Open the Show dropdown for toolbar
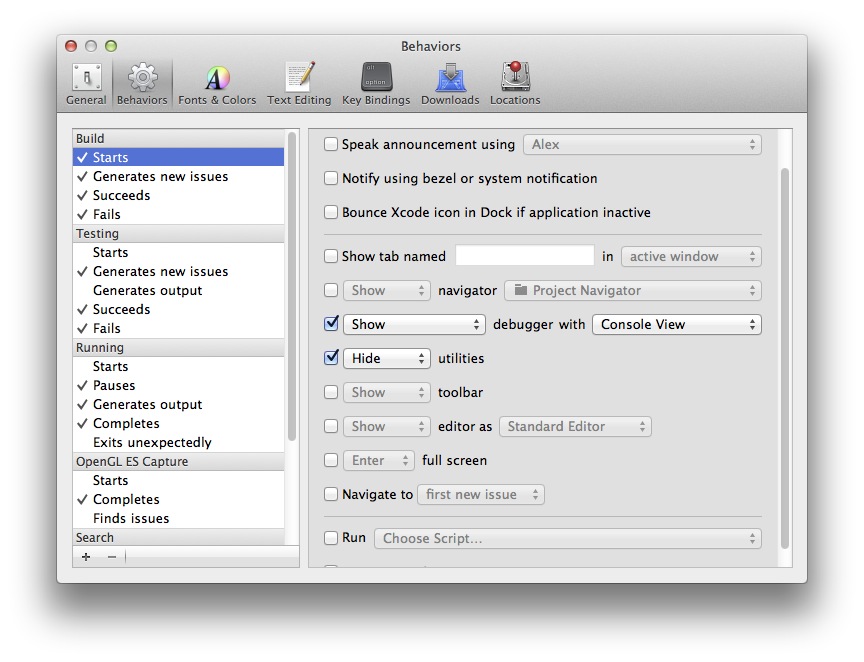Screen dimensions: 864x662 coord(386,392)
